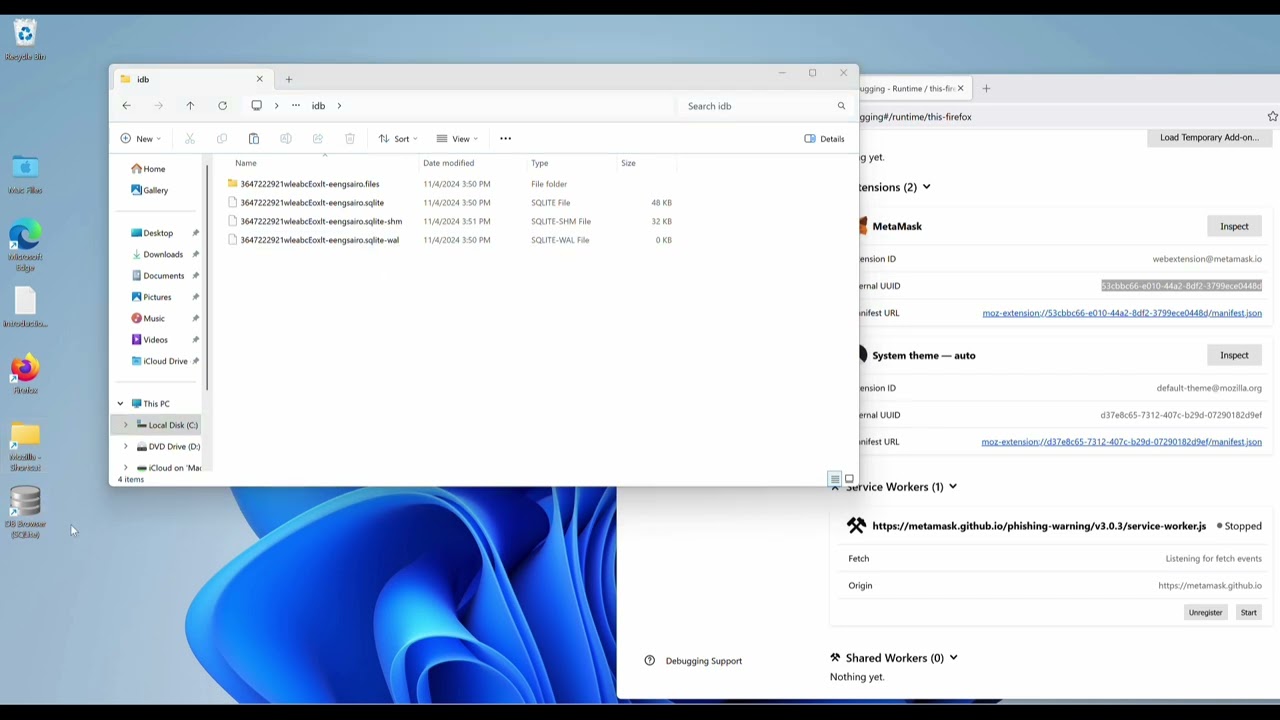The width and height of the screenshot is (1280, 720).
Task: Navigate up one folder level
Action: click(x=190, y=106)
